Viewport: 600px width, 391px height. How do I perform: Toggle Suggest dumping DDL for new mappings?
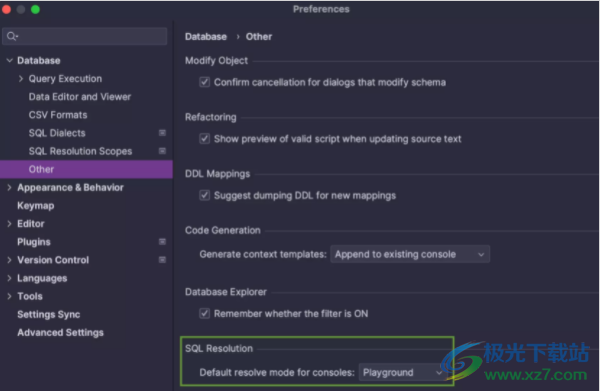pos(205,195)
